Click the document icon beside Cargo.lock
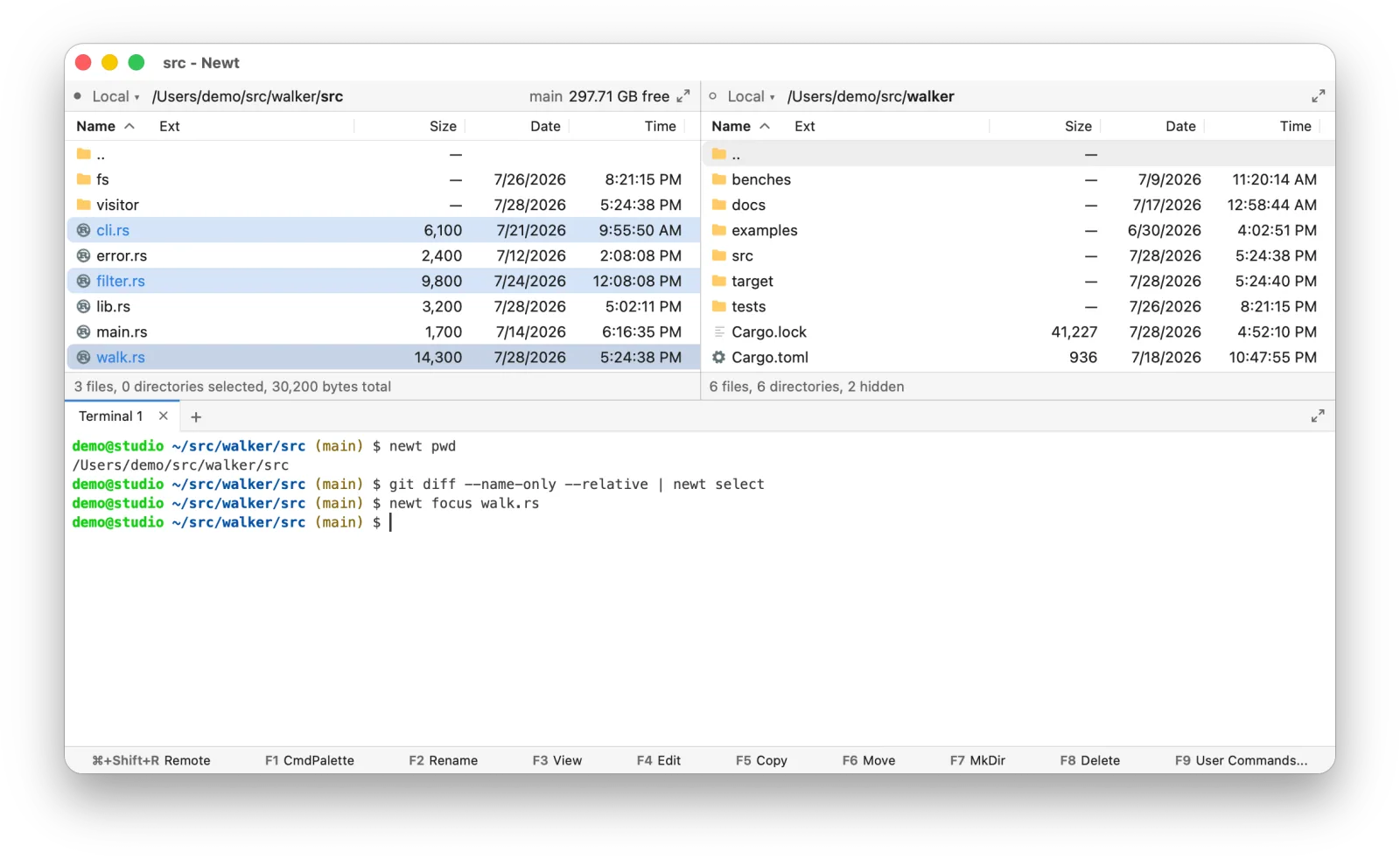1400x859 pixels. point(718,332)
